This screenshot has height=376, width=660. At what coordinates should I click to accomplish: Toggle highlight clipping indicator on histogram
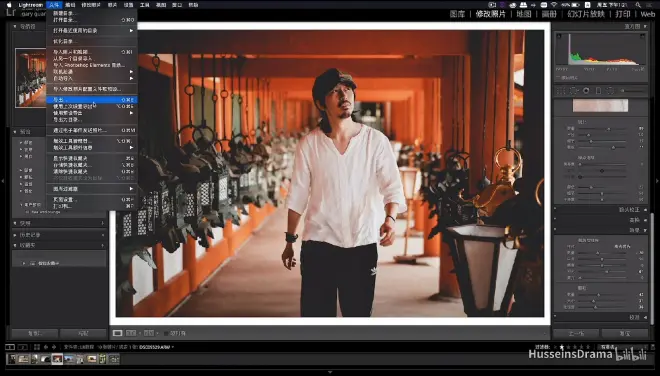pyautogui.click(x=643, y=37)
